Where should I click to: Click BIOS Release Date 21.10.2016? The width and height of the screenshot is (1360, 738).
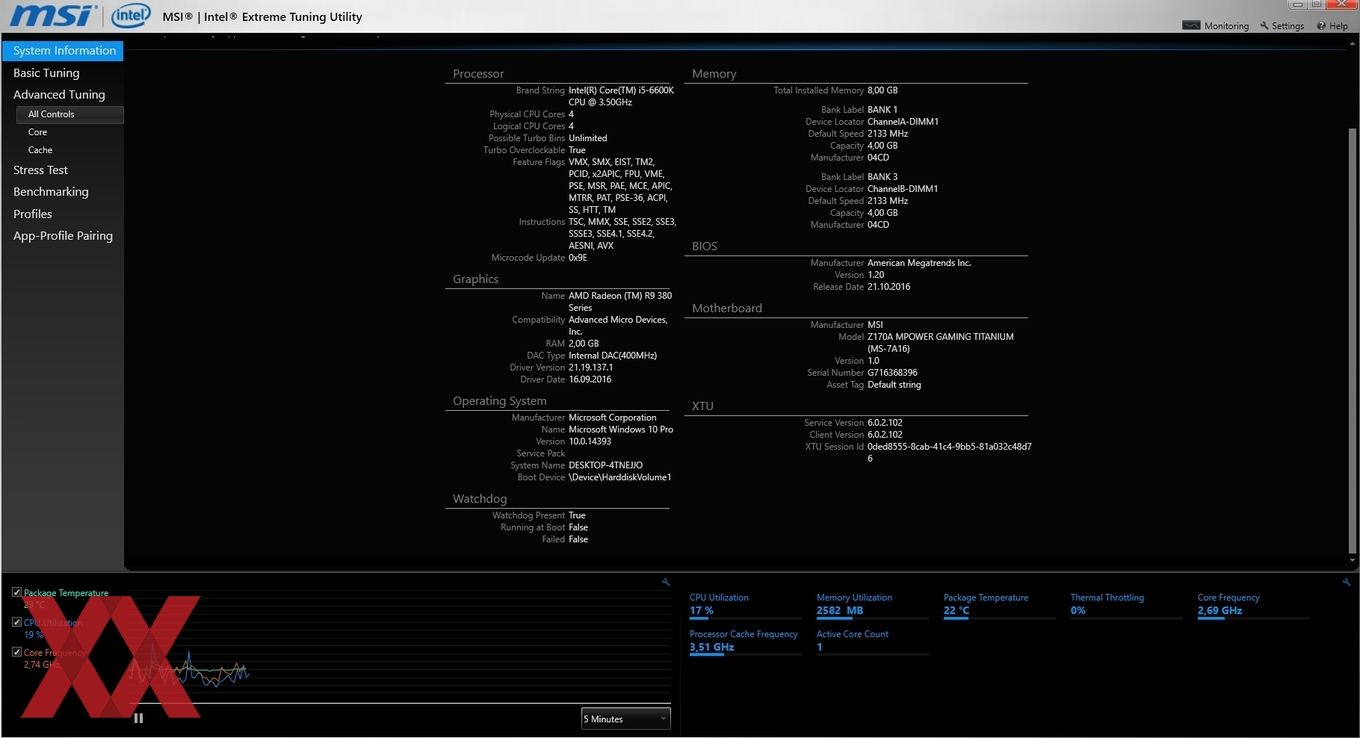coord(889,287)
